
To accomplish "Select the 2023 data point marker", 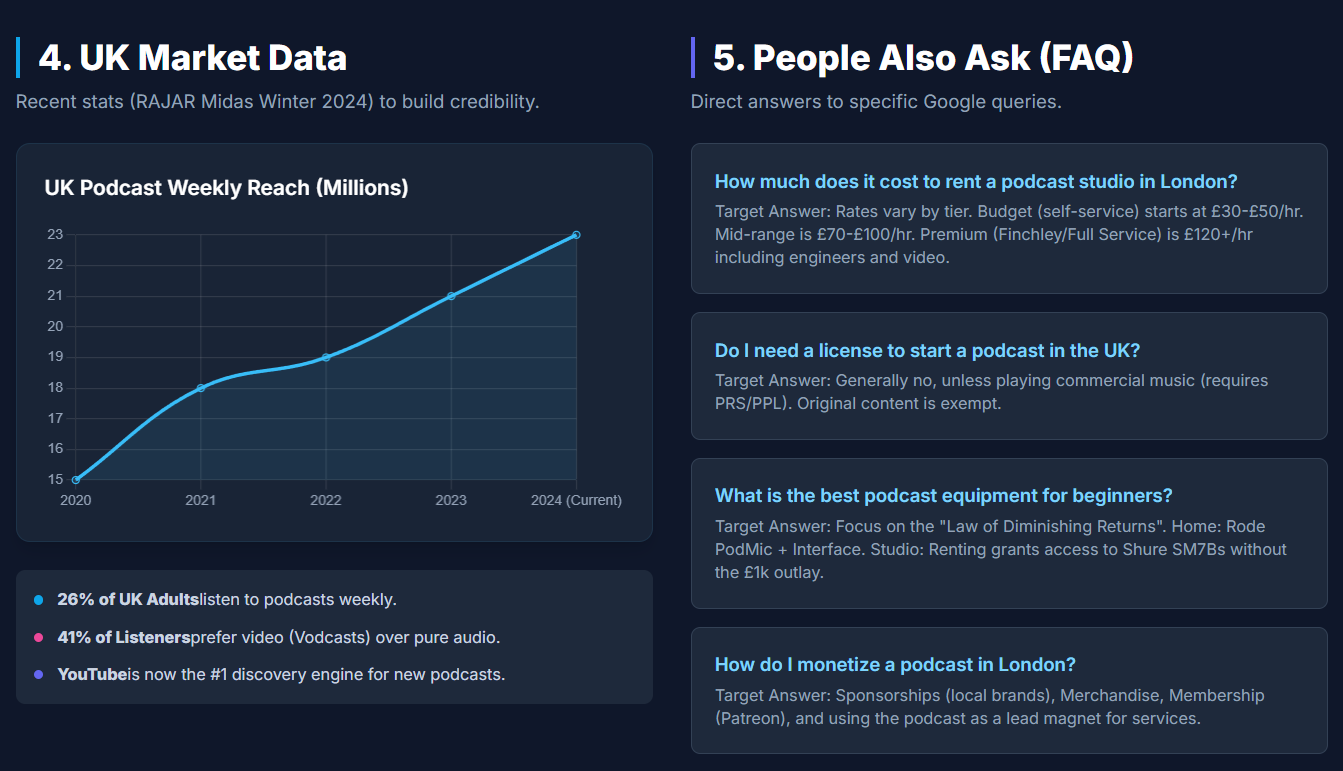I will pyautogui.click(x=451, y=296).
